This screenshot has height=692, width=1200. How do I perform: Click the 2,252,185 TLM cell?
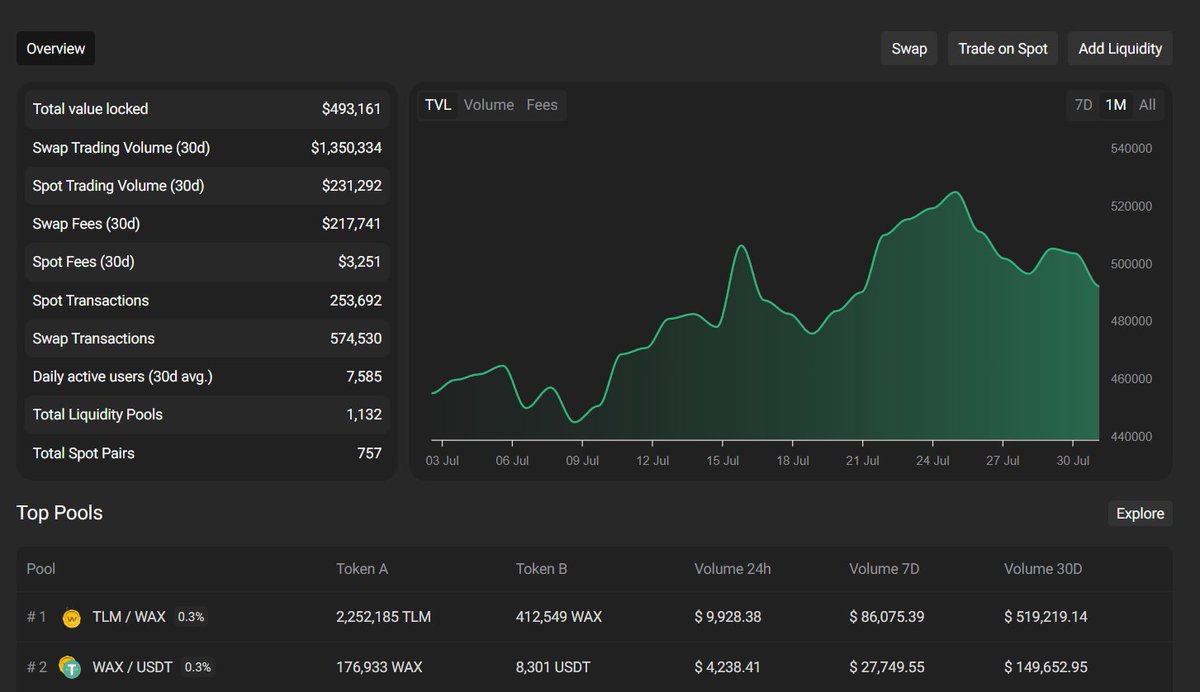tap(384, 617)
